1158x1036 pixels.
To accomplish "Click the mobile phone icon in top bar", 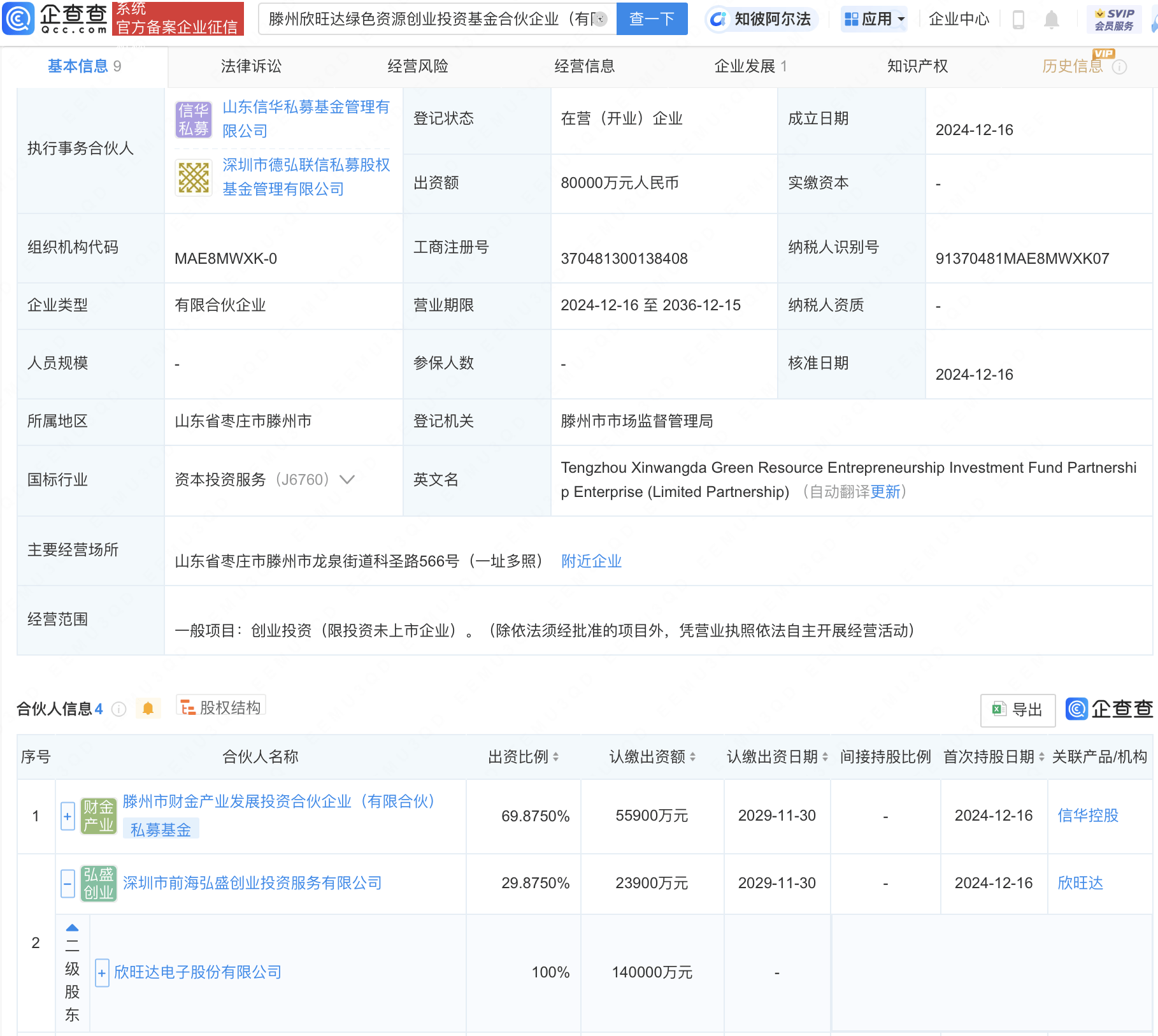I will (x=1019, y=19).
